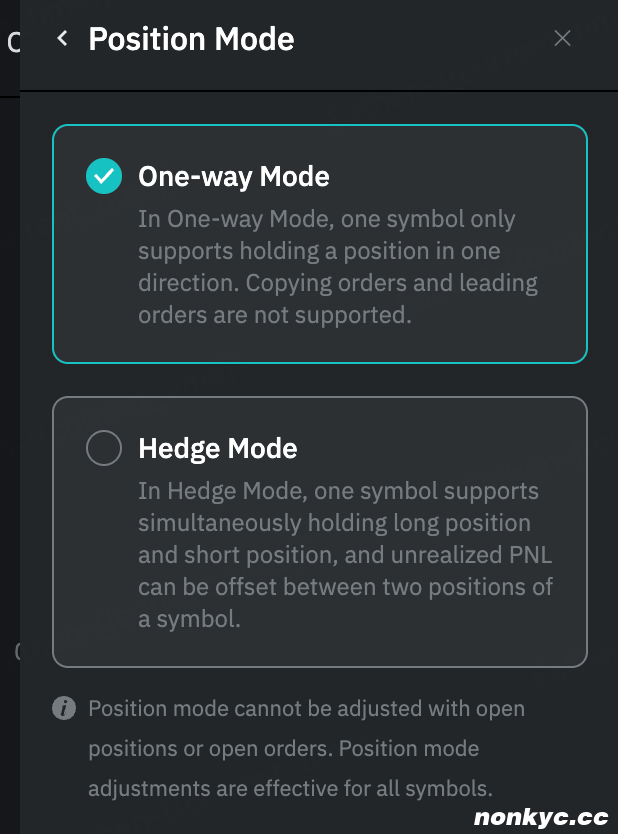Click "In One-way Mode, one symbol only" line
The image size is (618, 834).
point(326,219)
